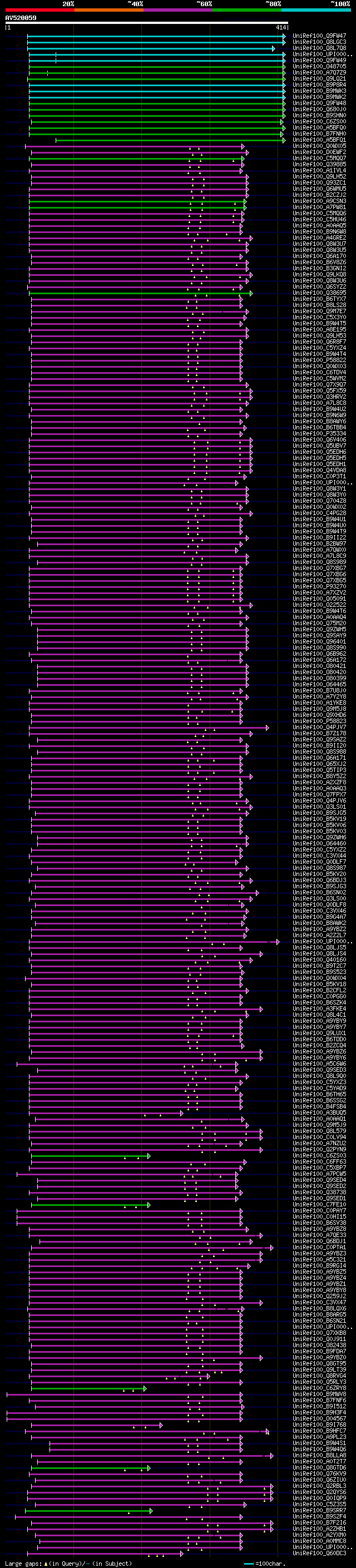
Task: Open hit UniRef100_Q9LQ21
Action: point(319,78)
